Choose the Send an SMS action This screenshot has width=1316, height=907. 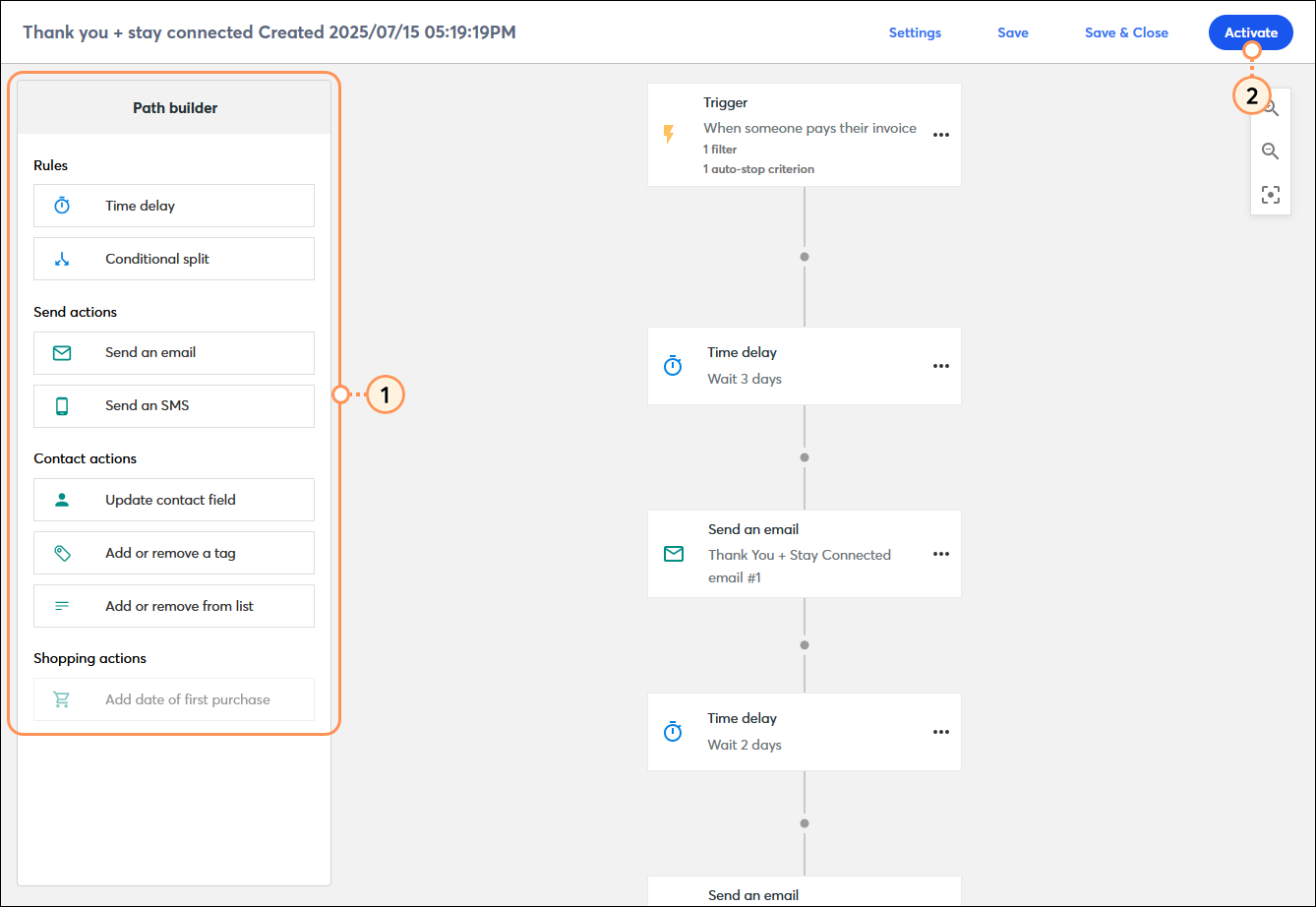tap(174, 405)
